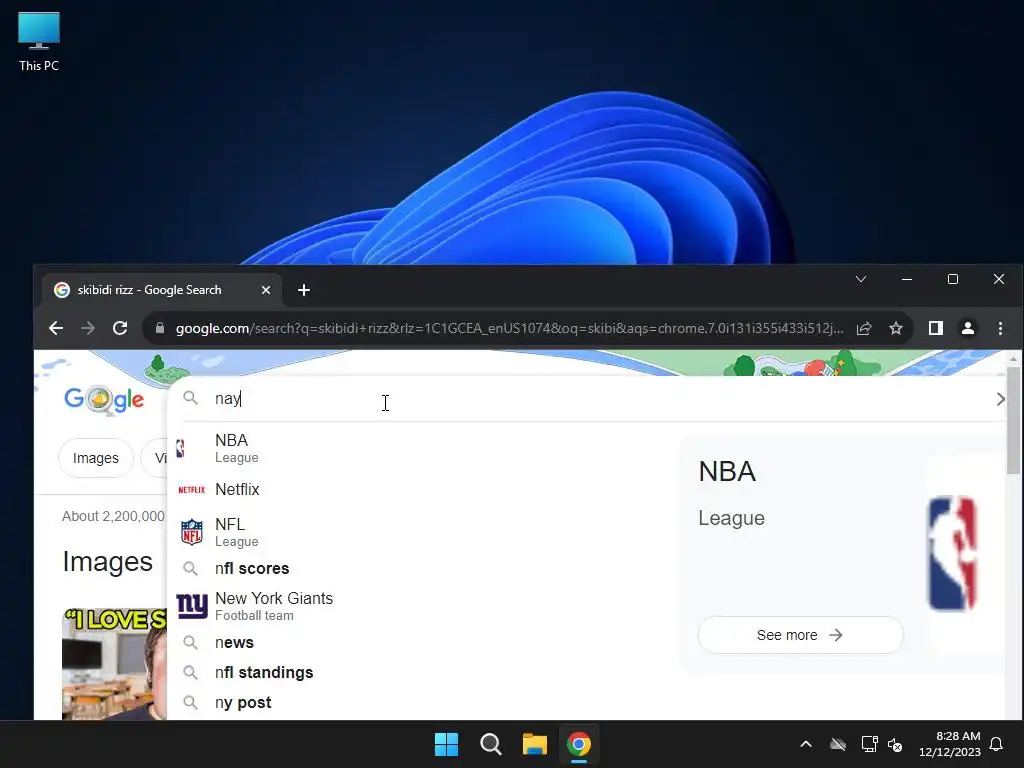Click the OneDrive cloud tray icon

point(838,744)
